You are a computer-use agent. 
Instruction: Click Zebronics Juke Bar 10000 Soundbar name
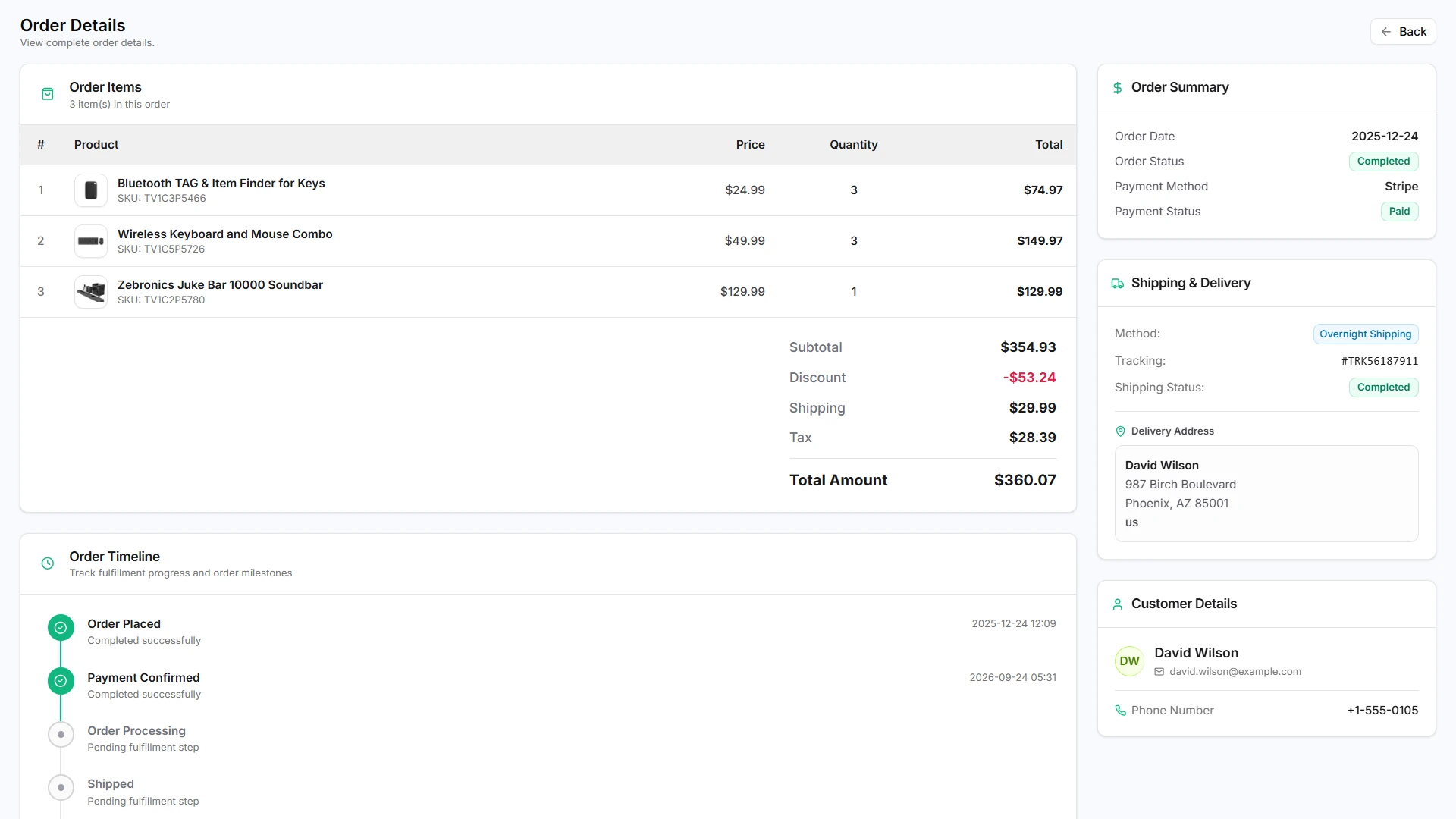click(220, 285)
